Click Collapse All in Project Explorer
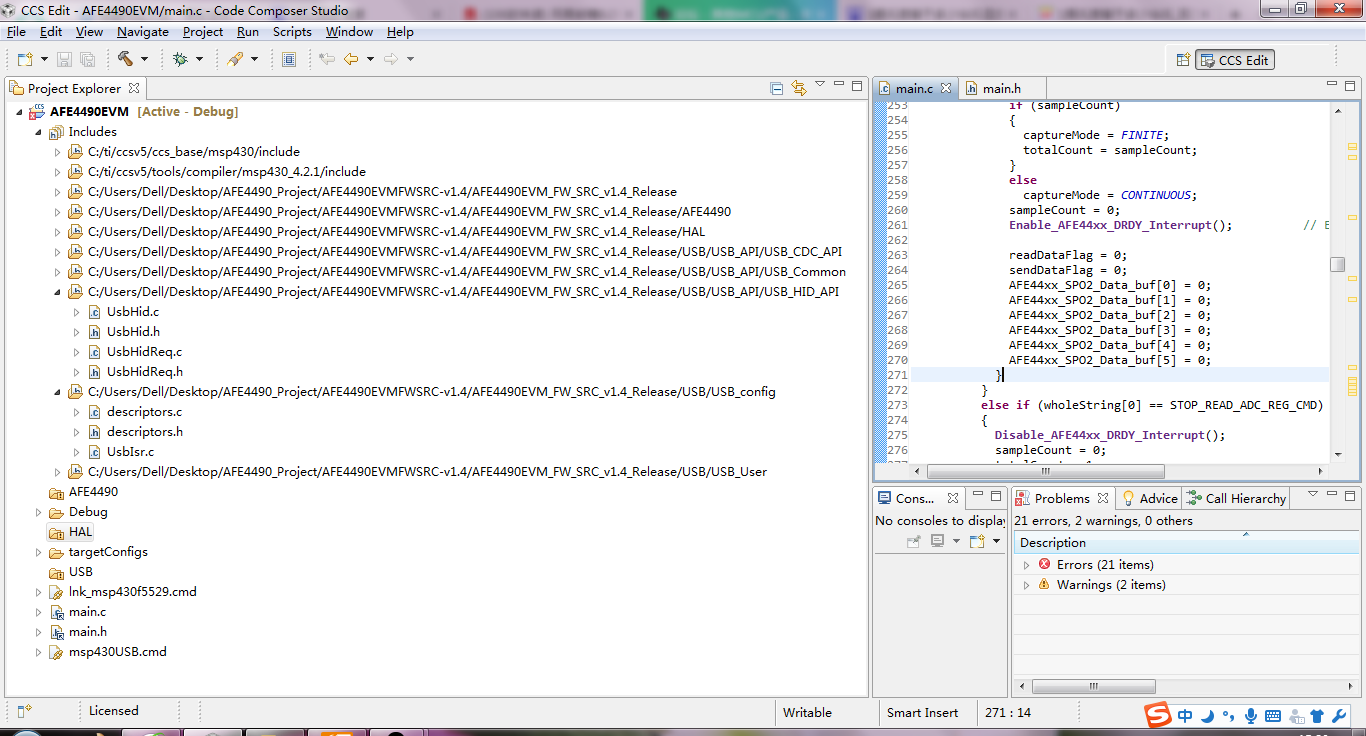Image resolution: width=1366 pixels, height=736 pixels. pos(776,88)
